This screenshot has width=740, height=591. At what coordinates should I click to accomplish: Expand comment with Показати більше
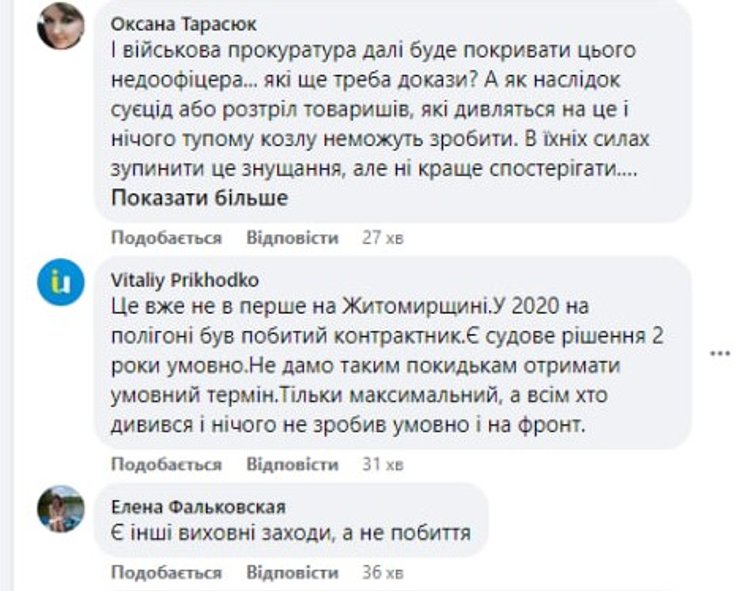tap(199, 198)
